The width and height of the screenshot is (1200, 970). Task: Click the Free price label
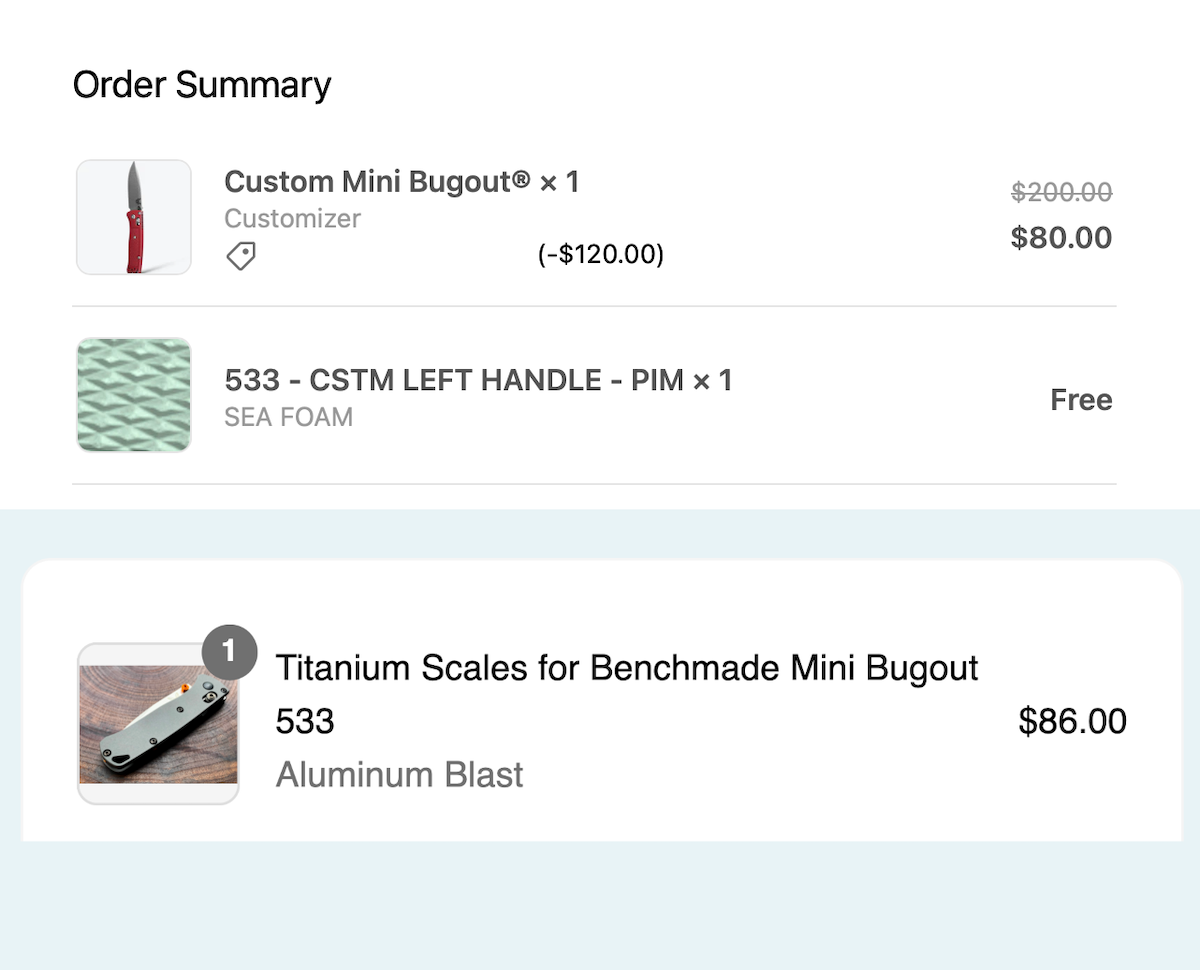pyautogui.click(x=1081, y=400)
